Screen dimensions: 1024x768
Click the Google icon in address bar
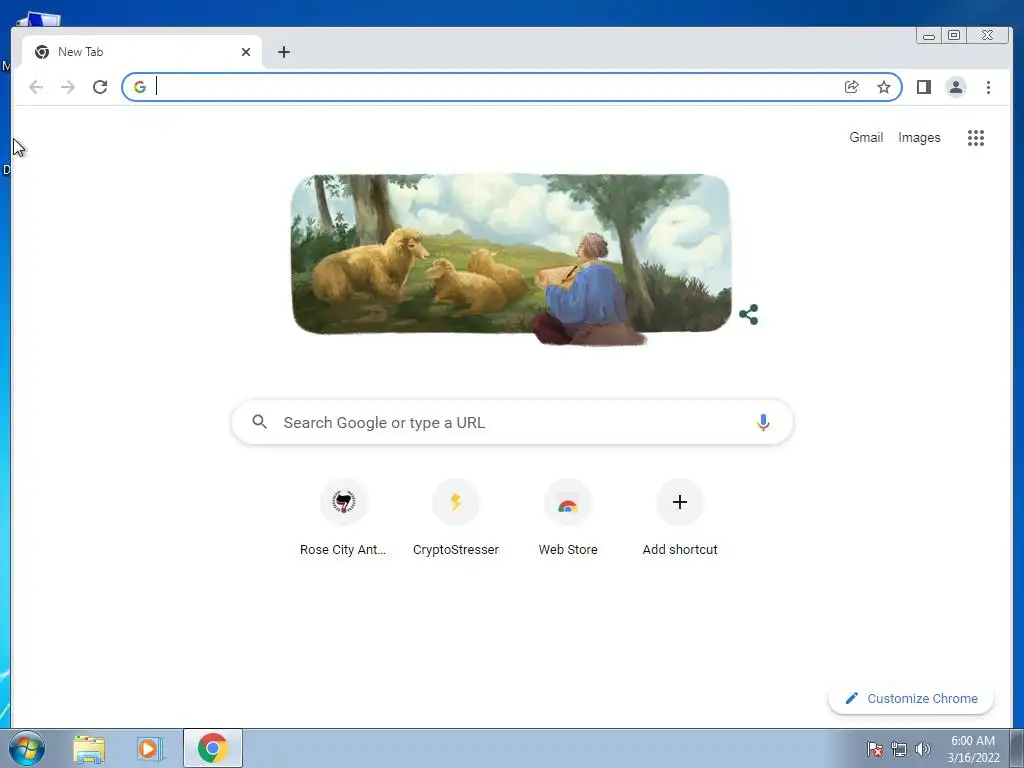tap(140, 87)
